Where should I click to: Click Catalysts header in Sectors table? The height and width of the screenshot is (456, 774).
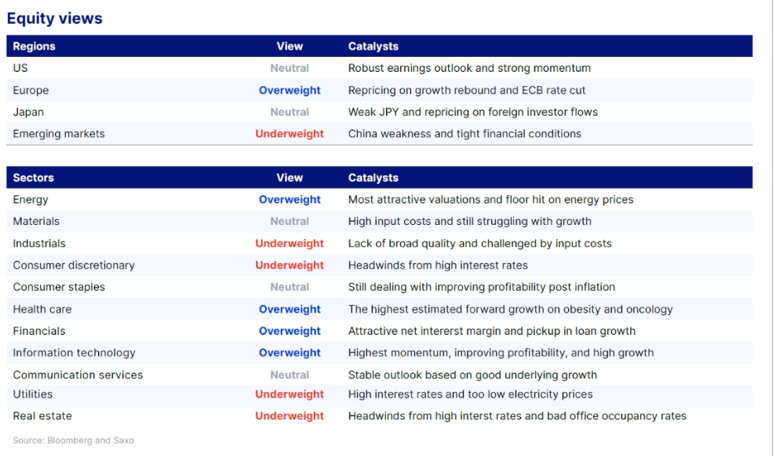(373, 178)
